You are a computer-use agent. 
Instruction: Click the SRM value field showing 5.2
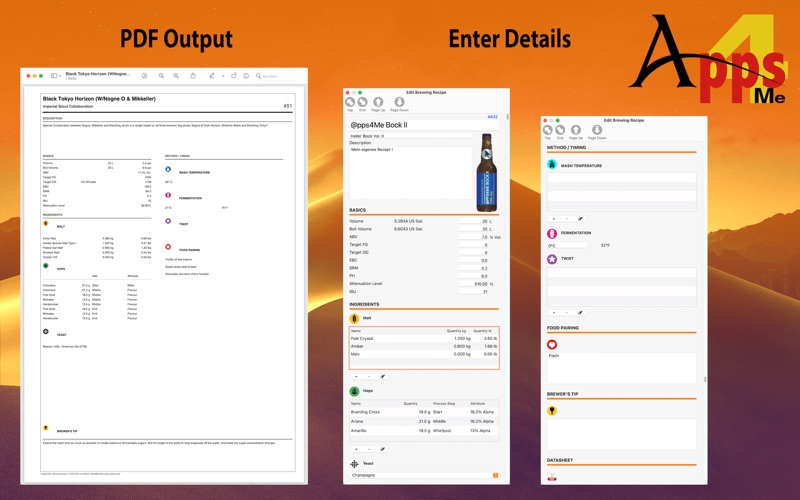tap(473, 268)
